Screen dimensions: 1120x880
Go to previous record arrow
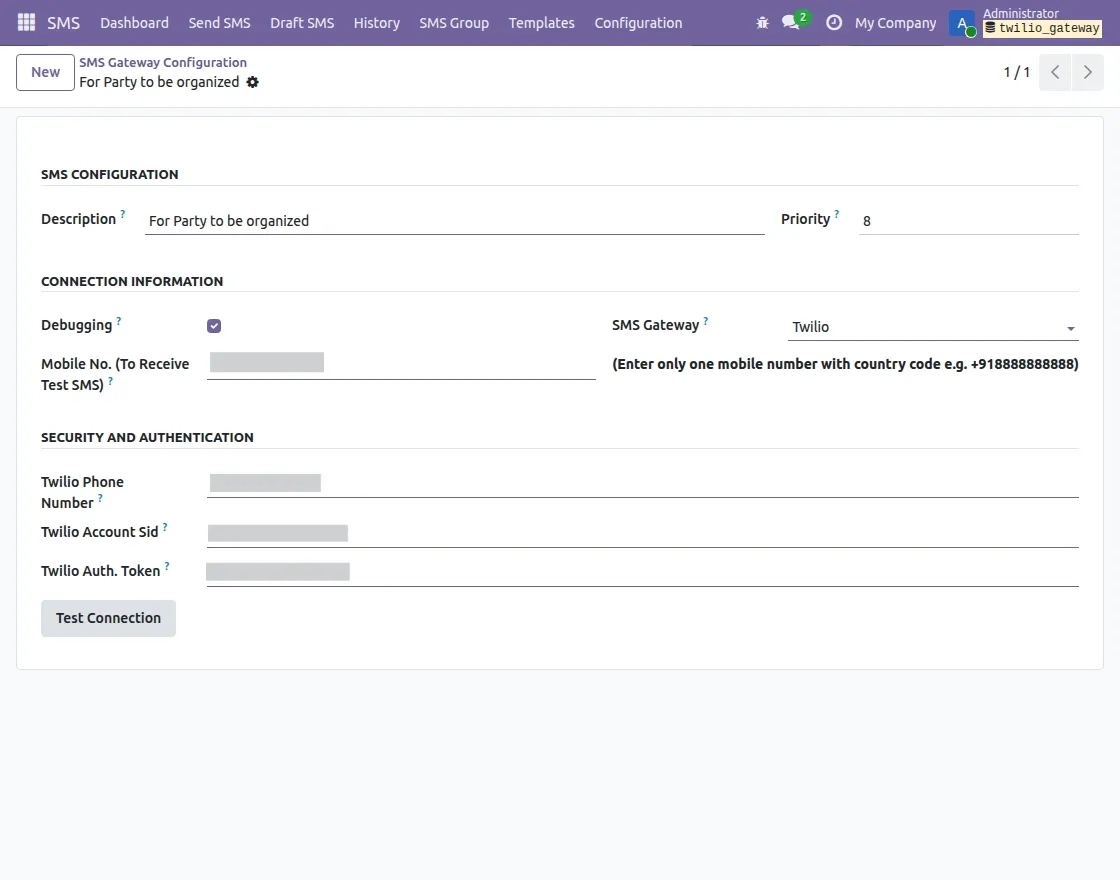coord(1055,72)
